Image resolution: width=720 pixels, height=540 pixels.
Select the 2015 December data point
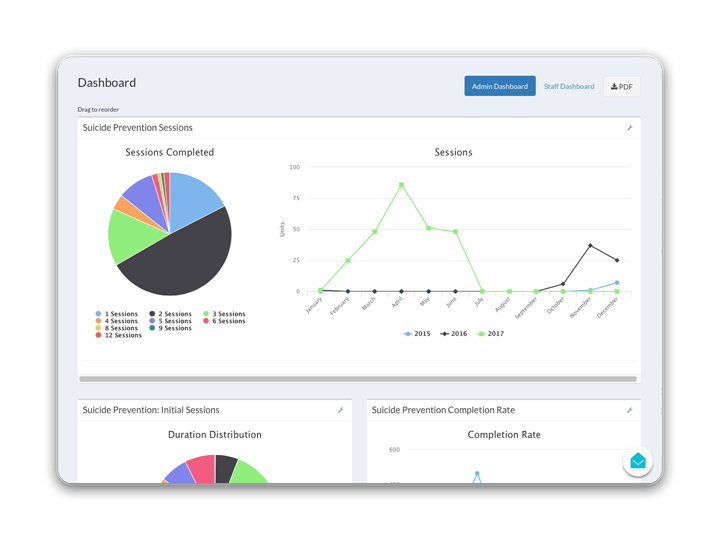pos(617,283)
